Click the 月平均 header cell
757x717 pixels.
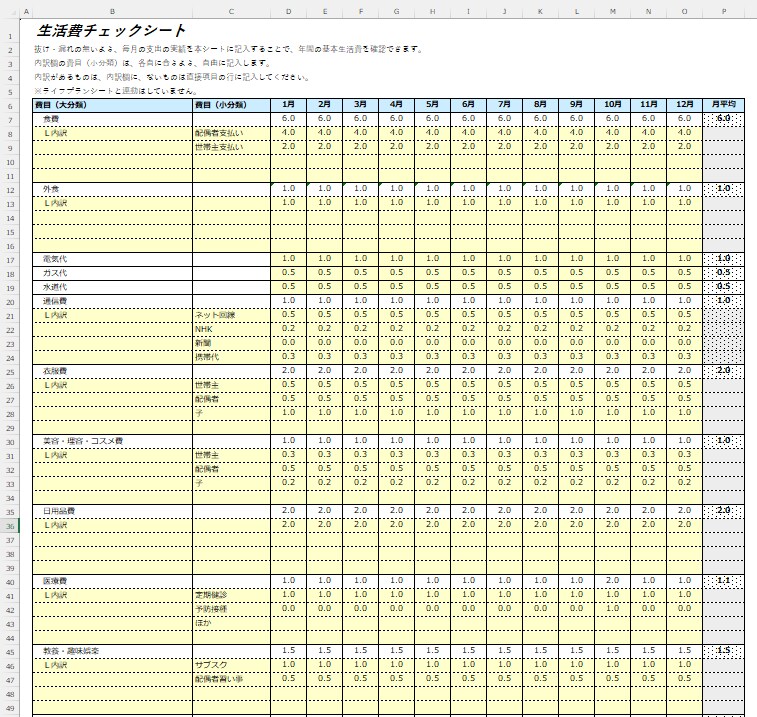tap(724, 105)
